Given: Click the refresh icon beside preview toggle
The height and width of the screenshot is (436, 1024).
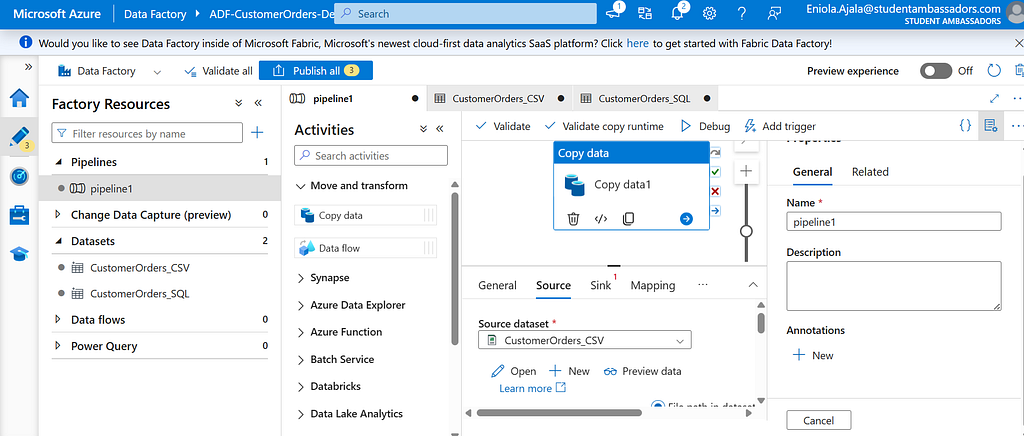Looking at the screenshot, I should 993,70.
